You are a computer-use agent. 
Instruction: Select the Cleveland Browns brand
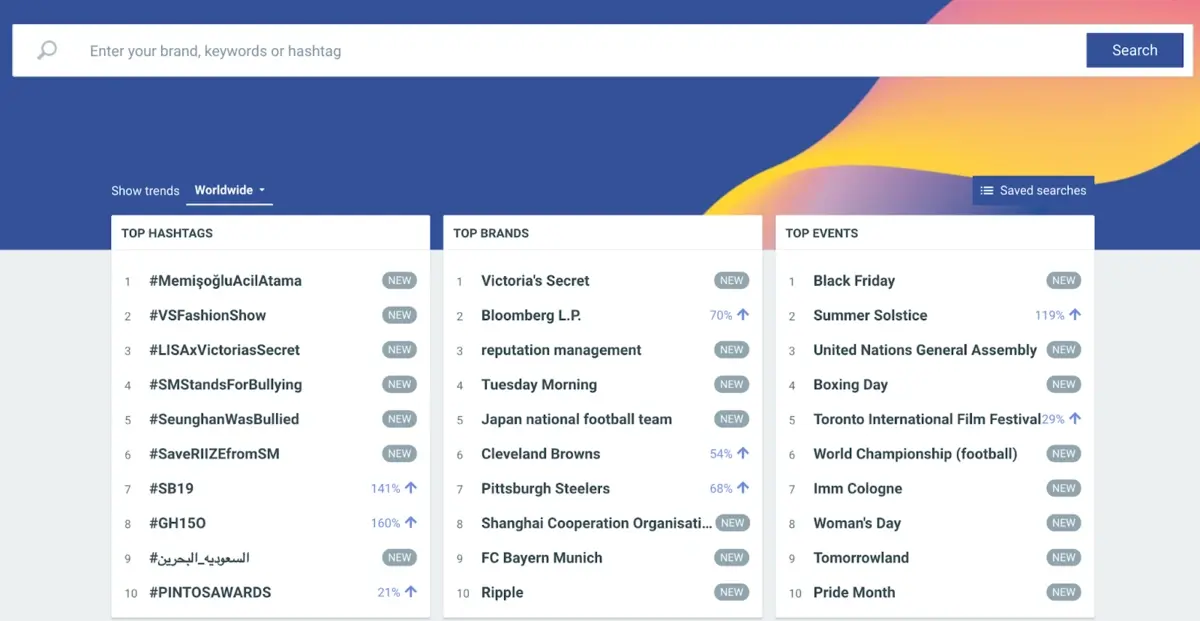coord(540,454)
